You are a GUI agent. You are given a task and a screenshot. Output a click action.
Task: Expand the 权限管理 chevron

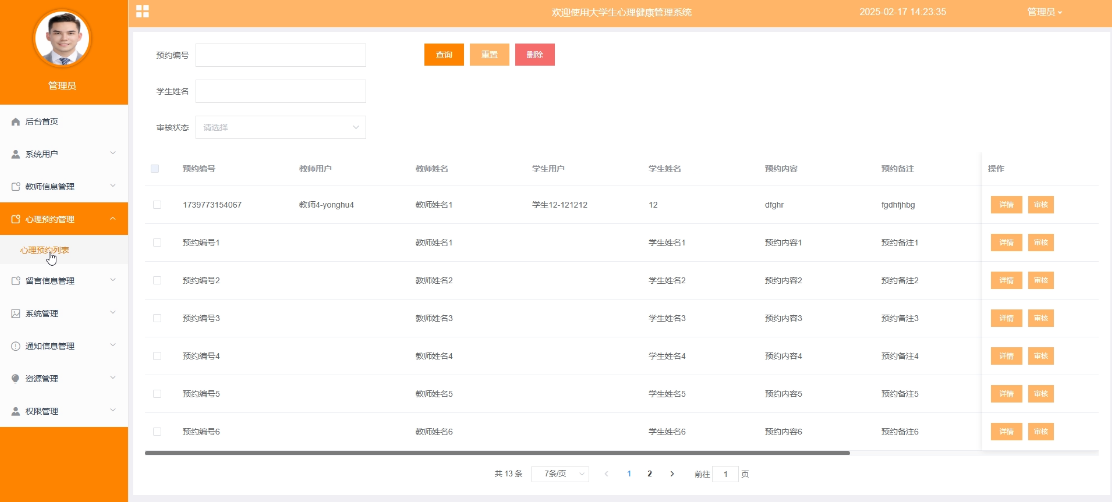113,411
